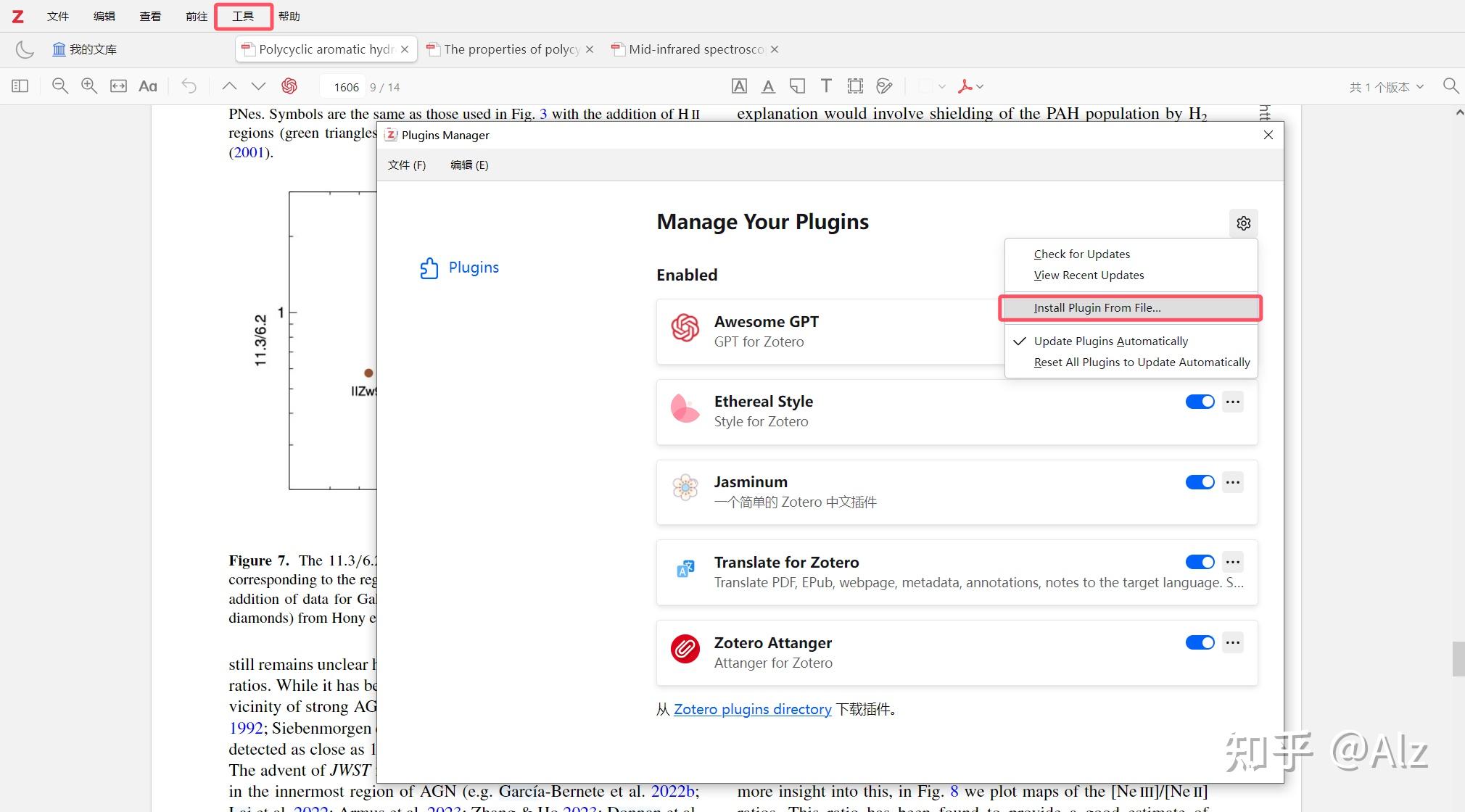
Task: Toggle off the Jasminum plugin
Action: pos(1199,481)
